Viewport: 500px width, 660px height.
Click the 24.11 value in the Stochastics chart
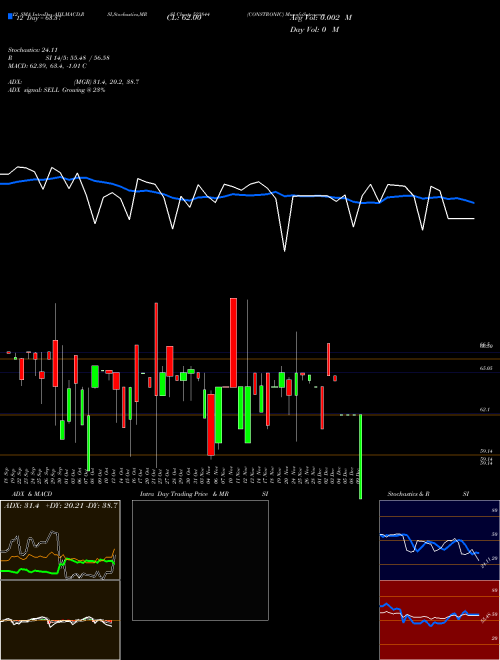(485, 562)
